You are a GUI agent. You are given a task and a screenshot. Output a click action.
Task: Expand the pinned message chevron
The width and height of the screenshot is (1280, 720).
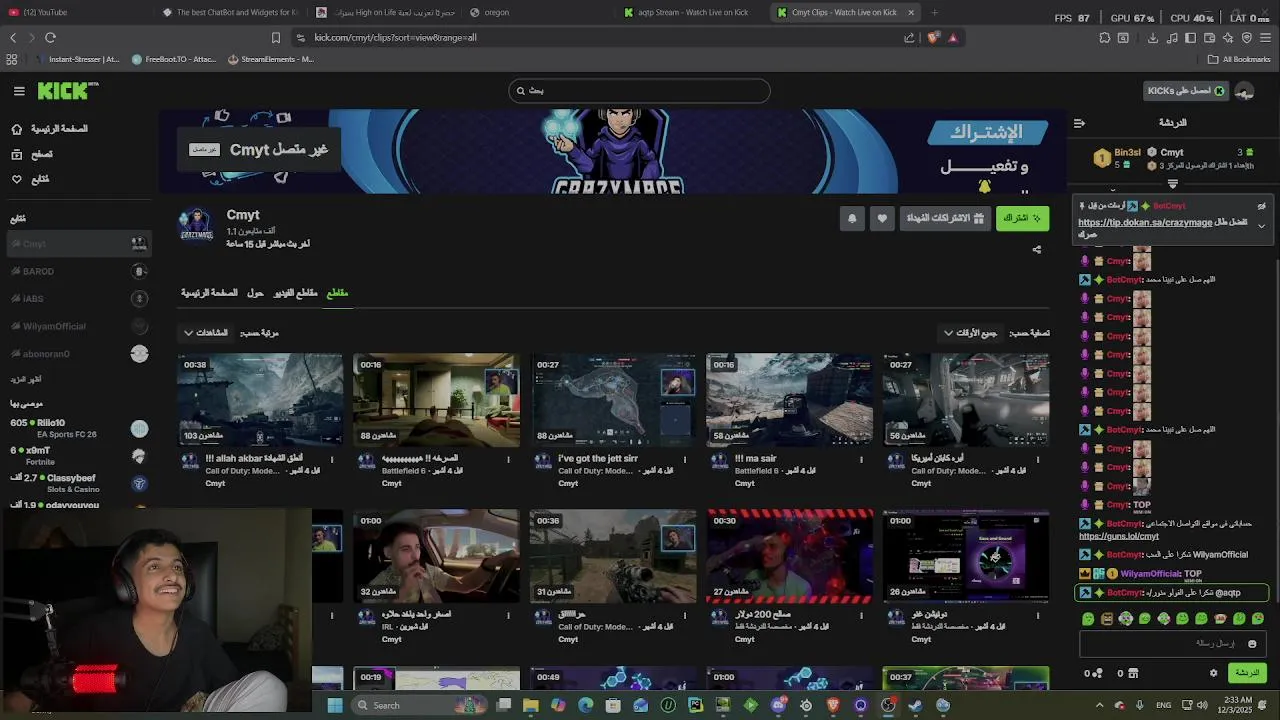tap(1261, 226)
